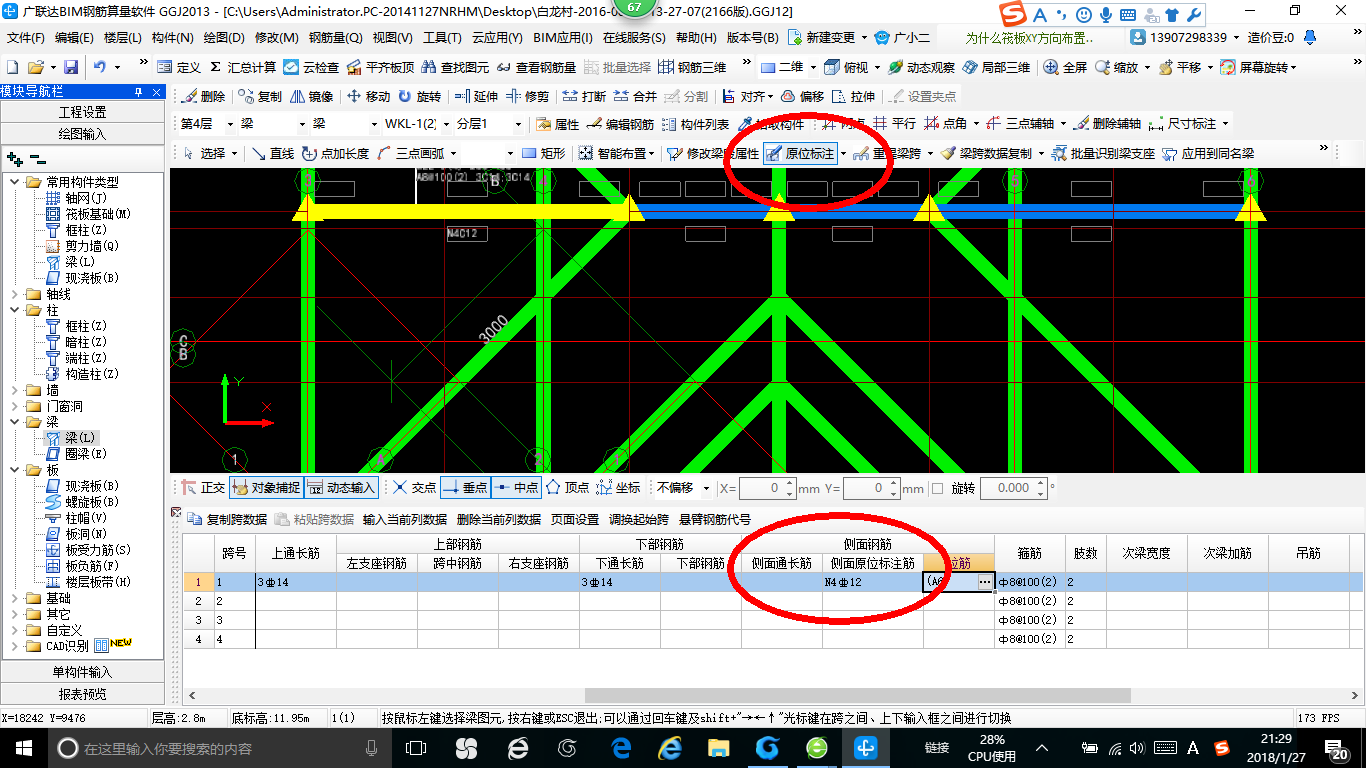The image size is (1366, 768).
Task: Select the 复制 copy tool
Action: tap(261, 96)
